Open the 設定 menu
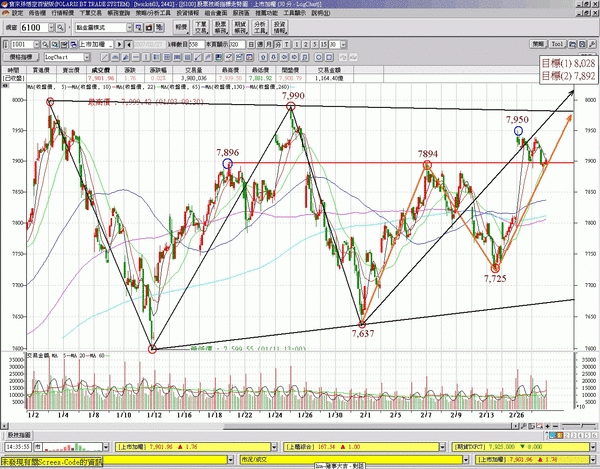The image size is (600, 469). pyautogui.click(x=17, y=13)
